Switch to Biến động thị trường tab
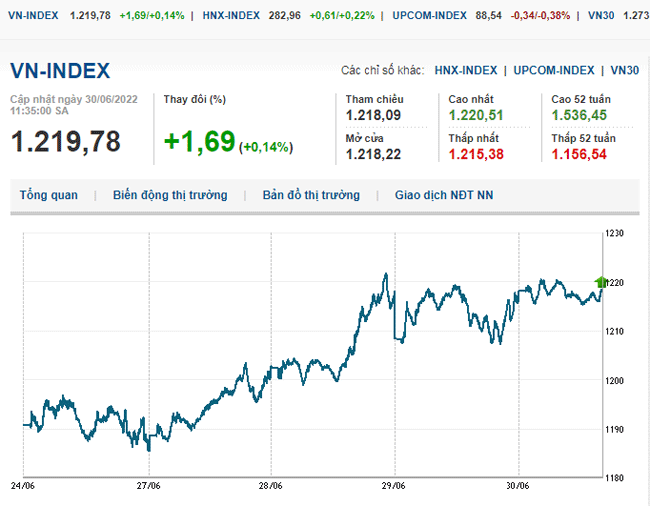Screen dimensions: 650x506 pos(170,195)
